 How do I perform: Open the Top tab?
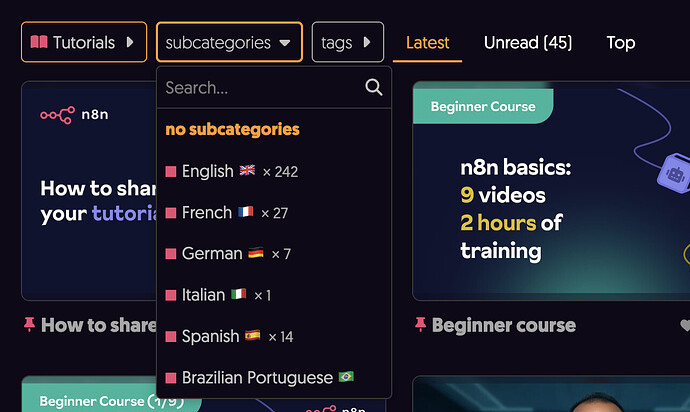(x=620, y=43)
